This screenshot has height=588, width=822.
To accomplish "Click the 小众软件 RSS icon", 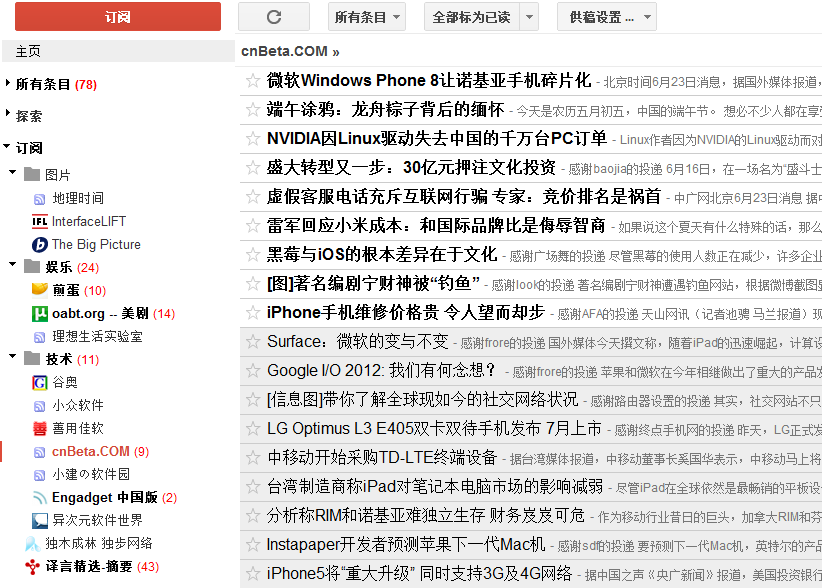I will (x=39, y=406).
